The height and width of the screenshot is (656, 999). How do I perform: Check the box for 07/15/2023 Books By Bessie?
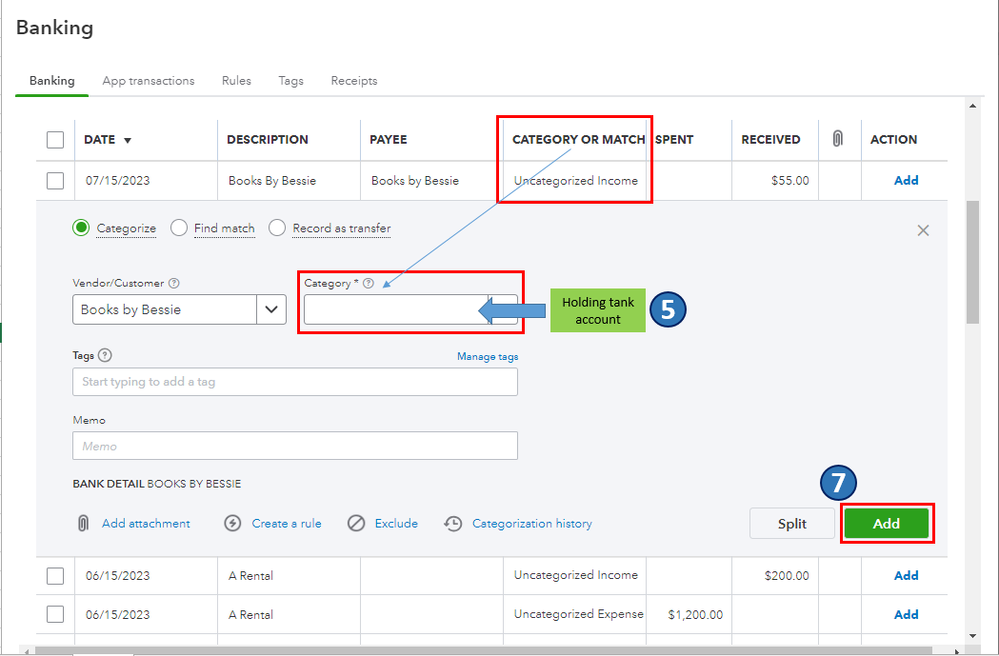tap(55, 180)
